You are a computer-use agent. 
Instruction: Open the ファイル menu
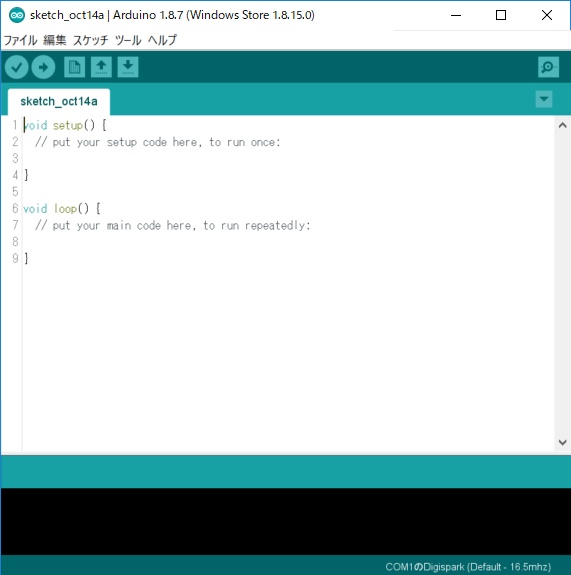pyautogui.click(x=20, y=40)
